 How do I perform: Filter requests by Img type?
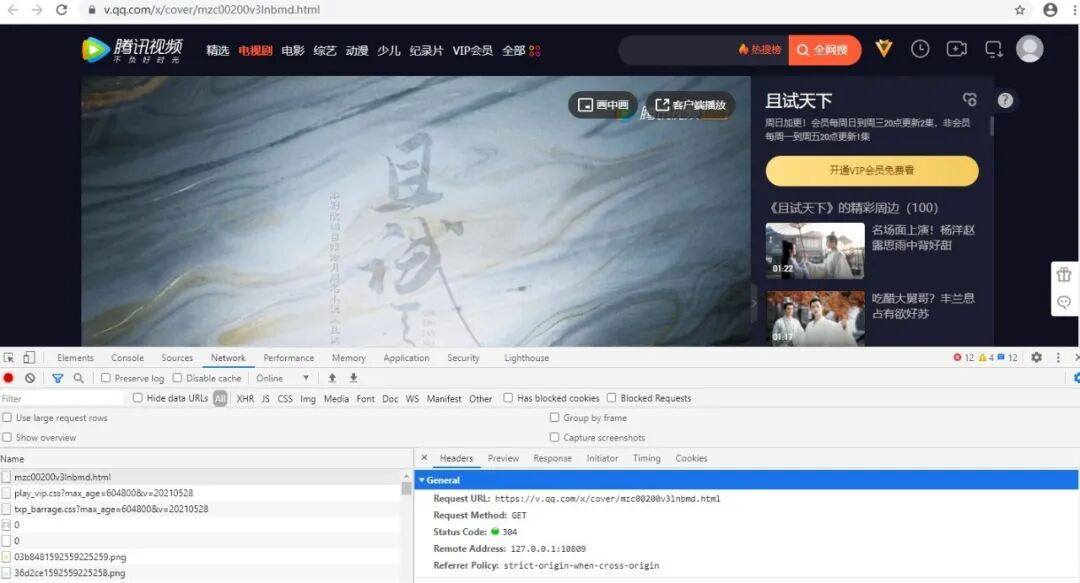308,398
